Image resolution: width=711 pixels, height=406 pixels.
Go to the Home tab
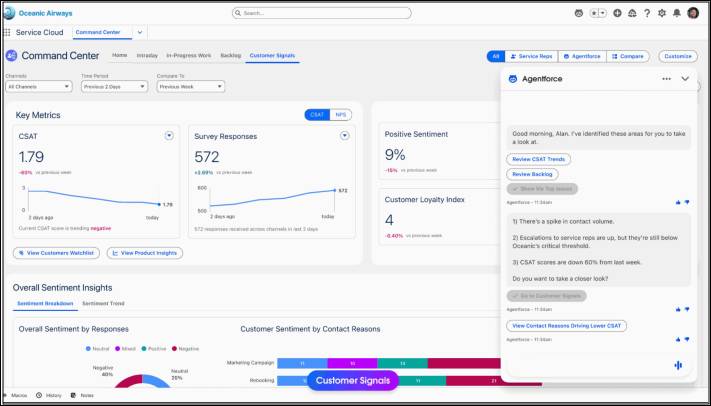[x=119, y=55]
